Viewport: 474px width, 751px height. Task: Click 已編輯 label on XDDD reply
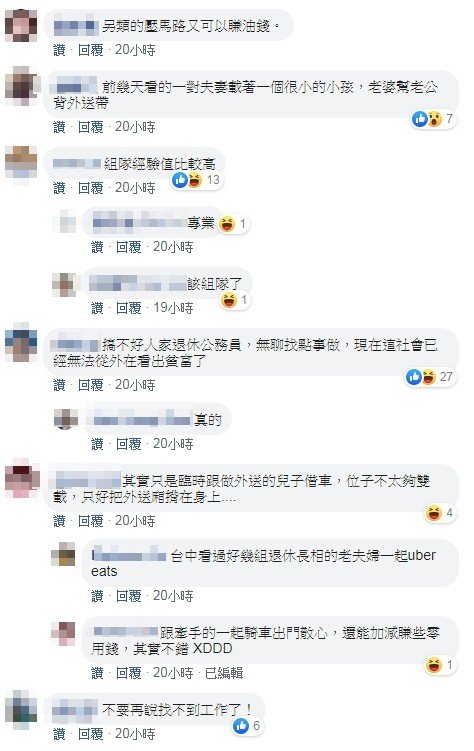point(224,673)
